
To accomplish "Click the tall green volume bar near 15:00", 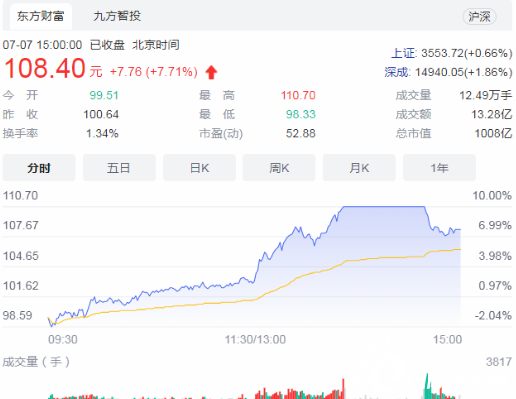I will pos(427,386).
